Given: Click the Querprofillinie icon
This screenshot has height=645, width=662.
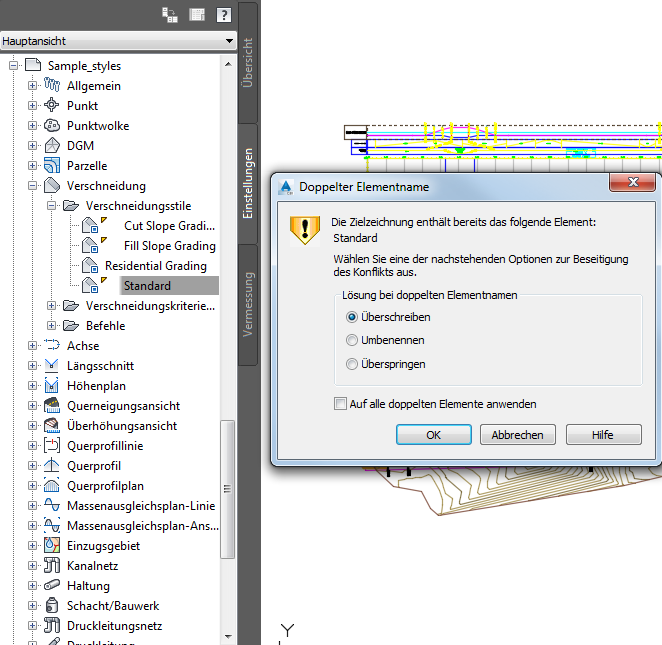Looking at the screenshot, I should [52, 445].
